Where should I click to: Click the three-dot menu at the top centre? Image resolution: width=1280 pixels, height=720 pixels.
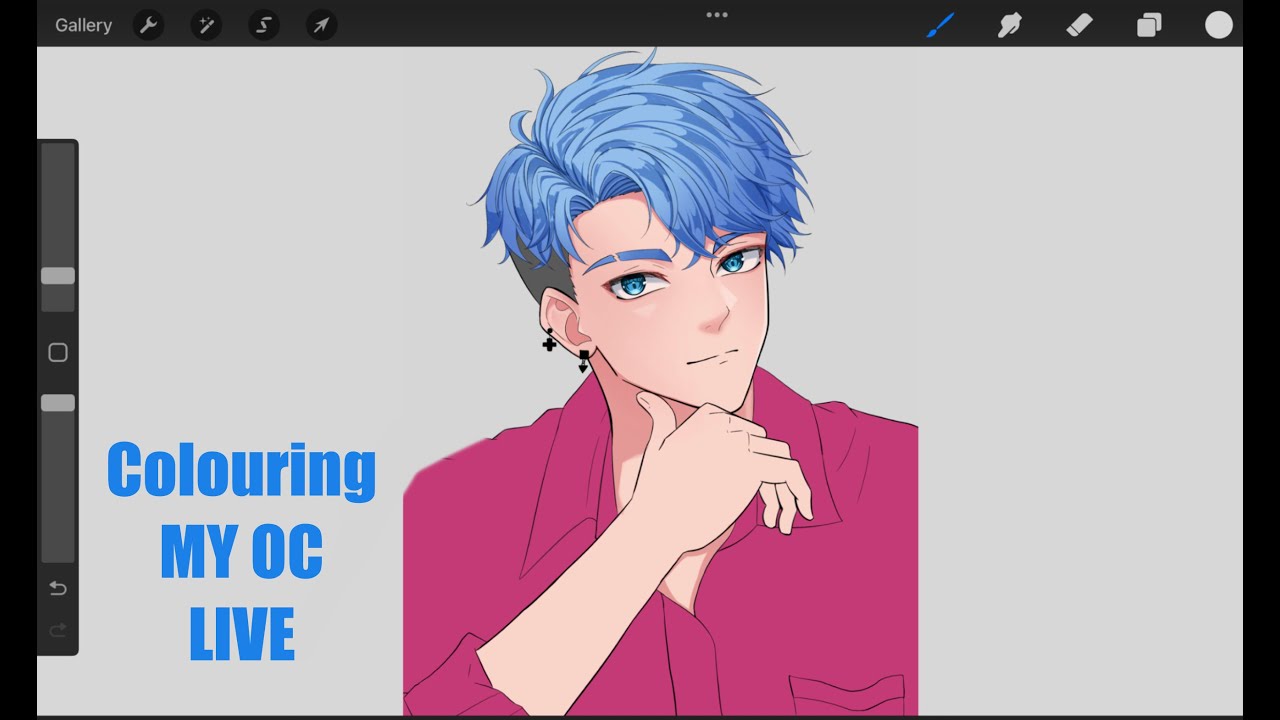pos(717,15)
